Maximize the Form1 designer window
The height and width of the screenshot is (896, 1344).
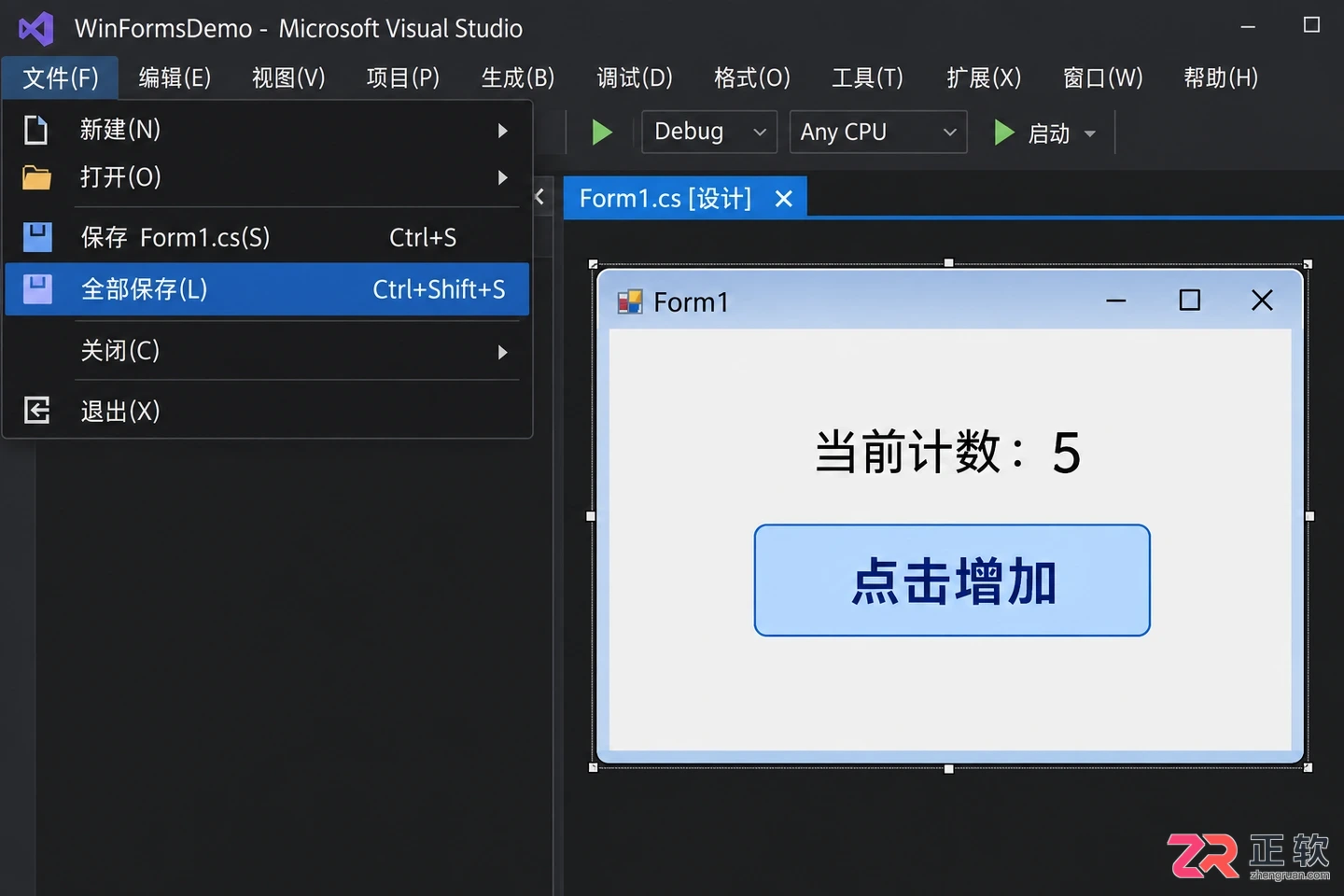1190,301
